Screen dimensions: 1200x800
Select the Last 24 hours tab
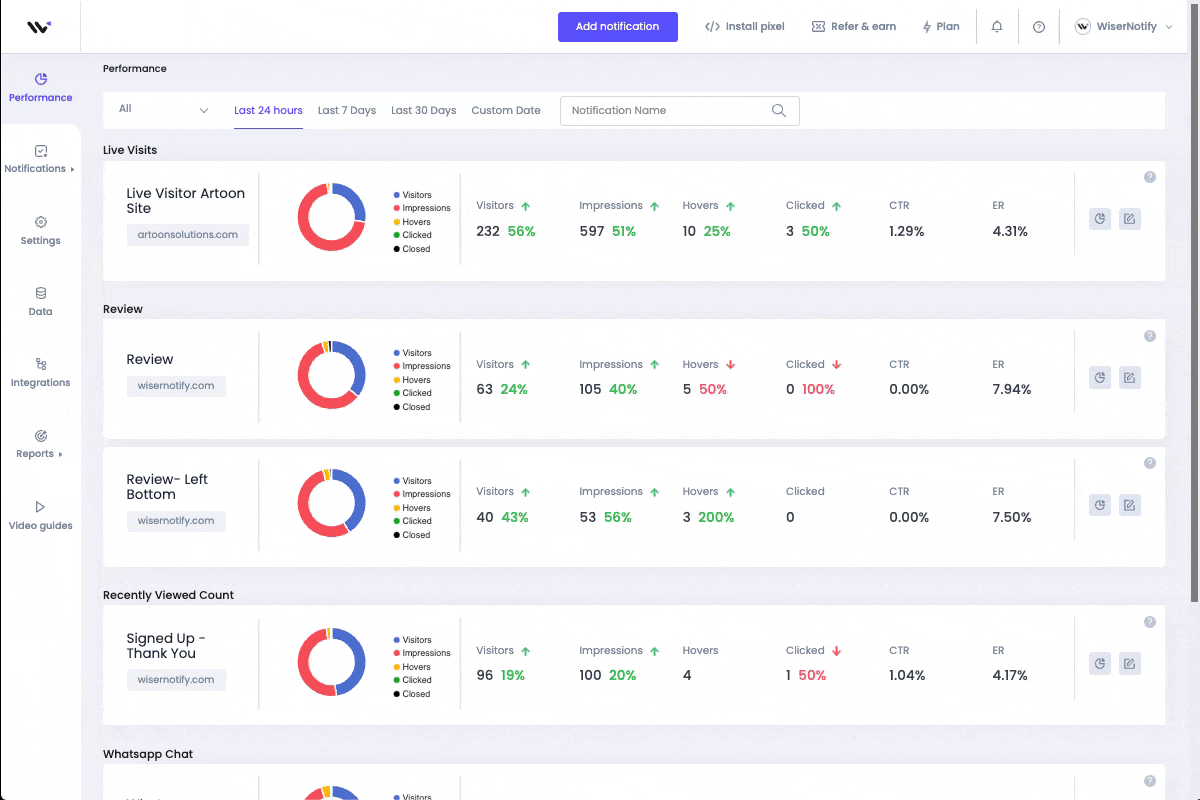(268, 111)
